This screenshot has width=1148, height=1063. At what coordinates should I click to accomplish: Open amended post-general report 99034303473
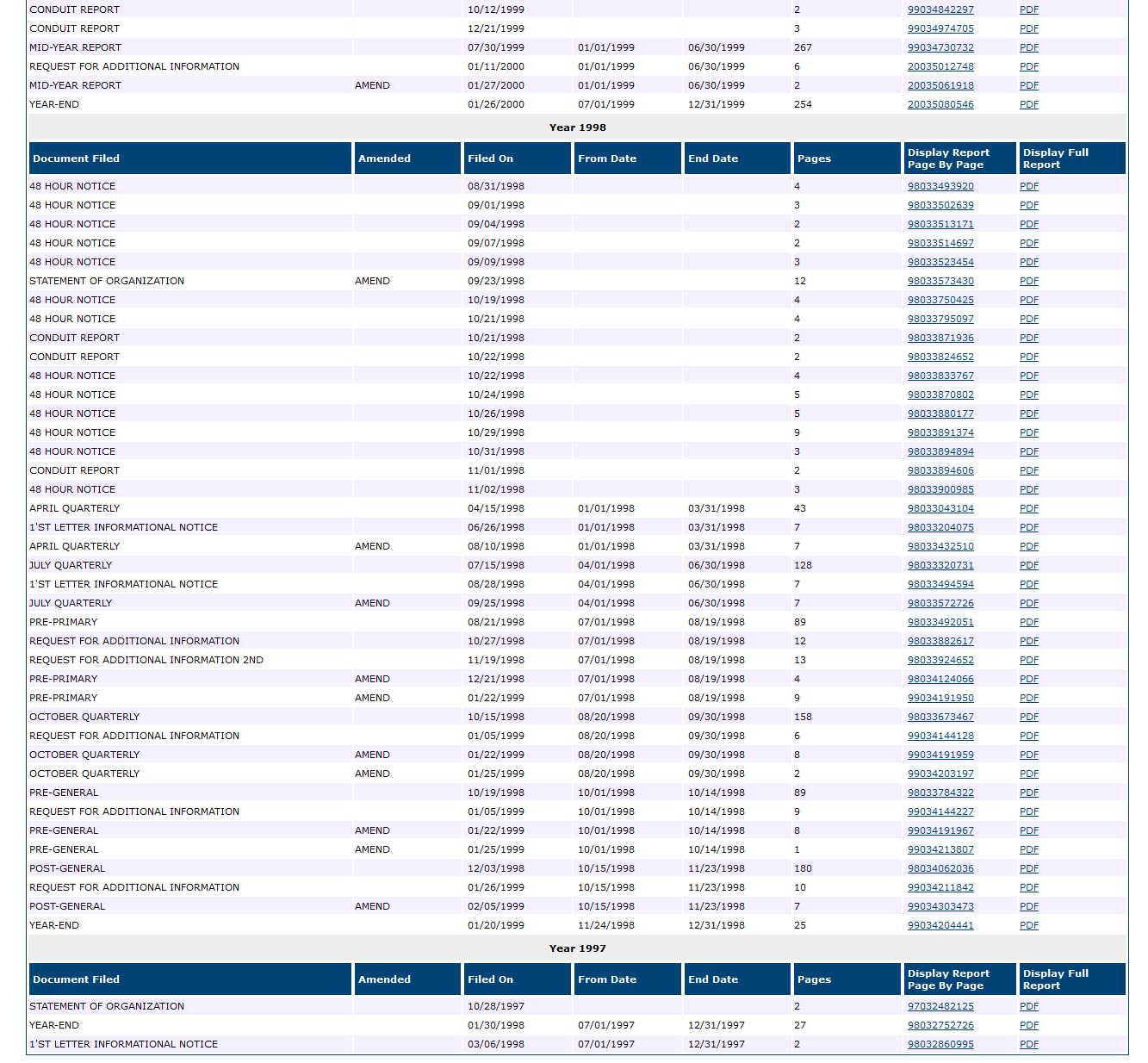[x=940, y=906]
